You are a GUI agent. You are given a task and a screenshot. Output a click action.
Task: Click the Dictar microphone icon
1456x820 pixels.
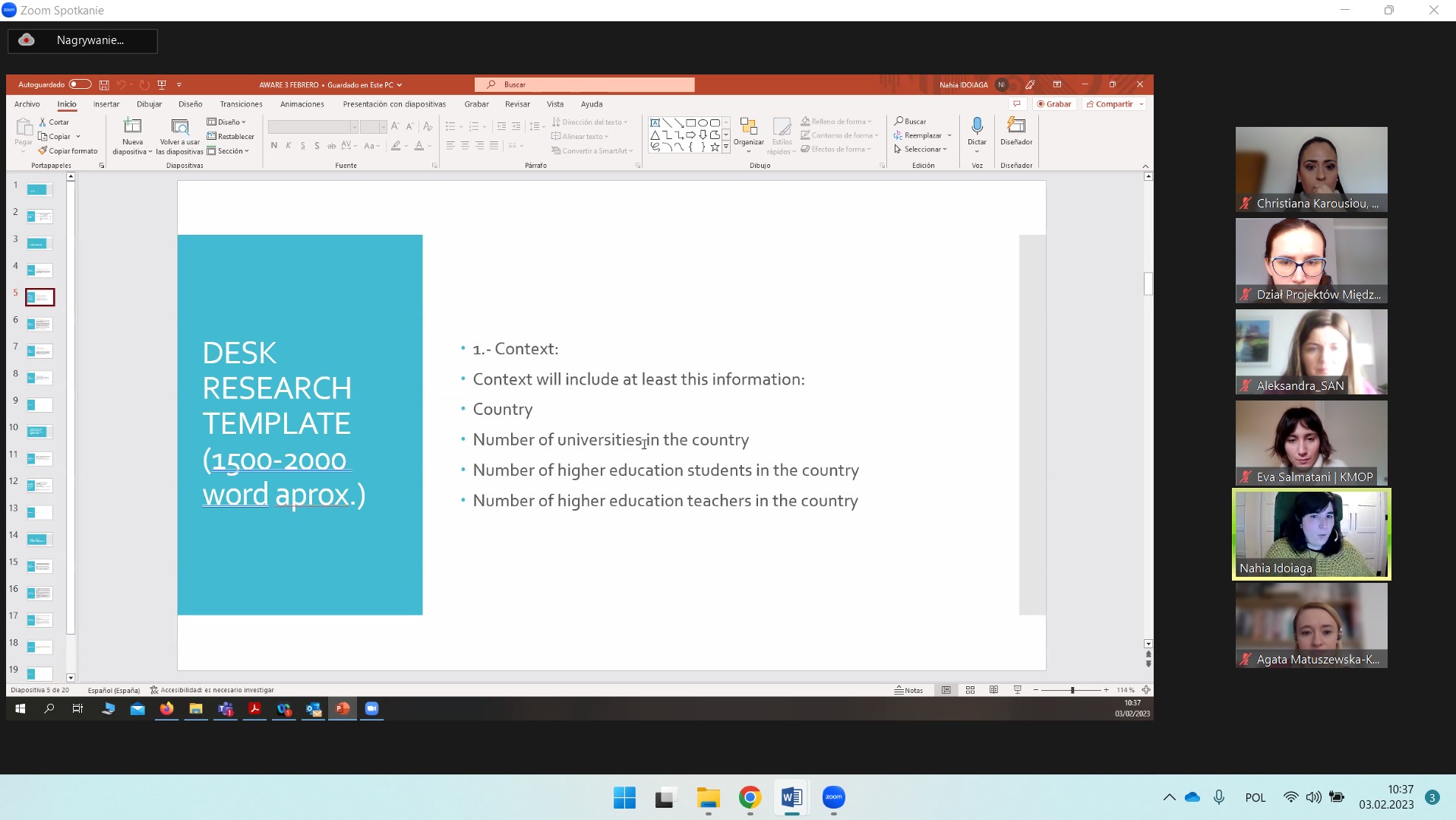tap(977, 126)
